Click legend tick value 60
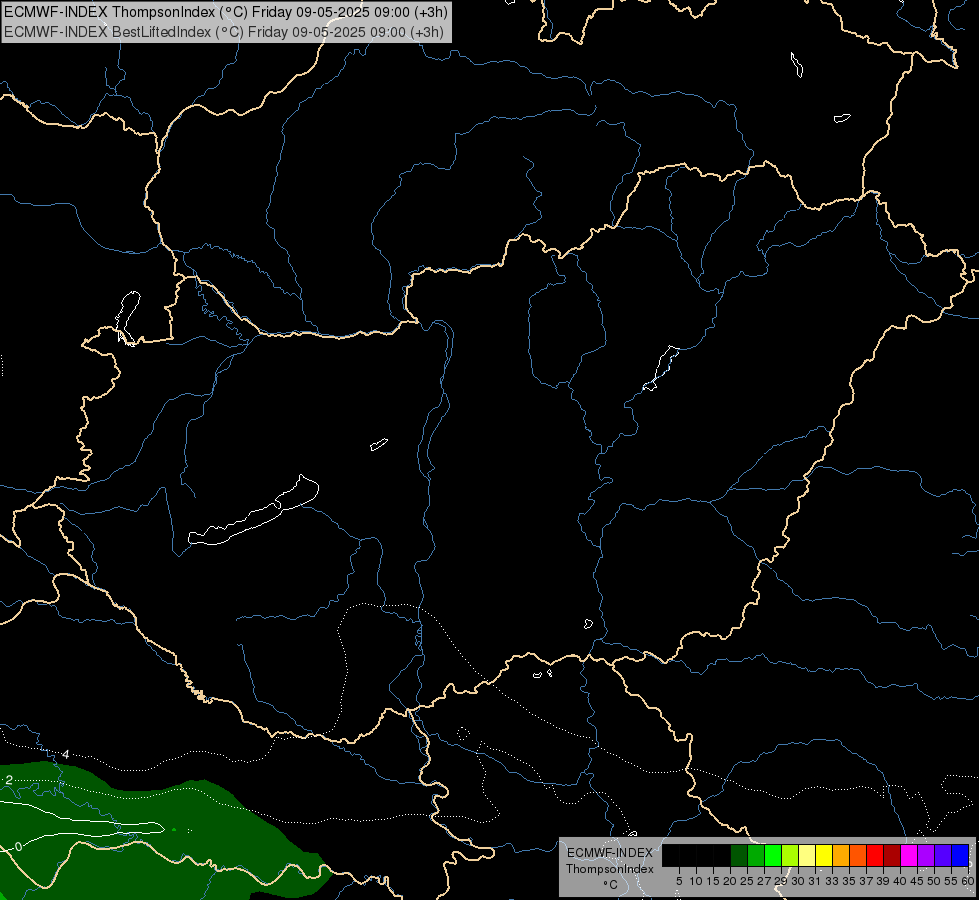The image size is (979, 900). pos(968,881)
